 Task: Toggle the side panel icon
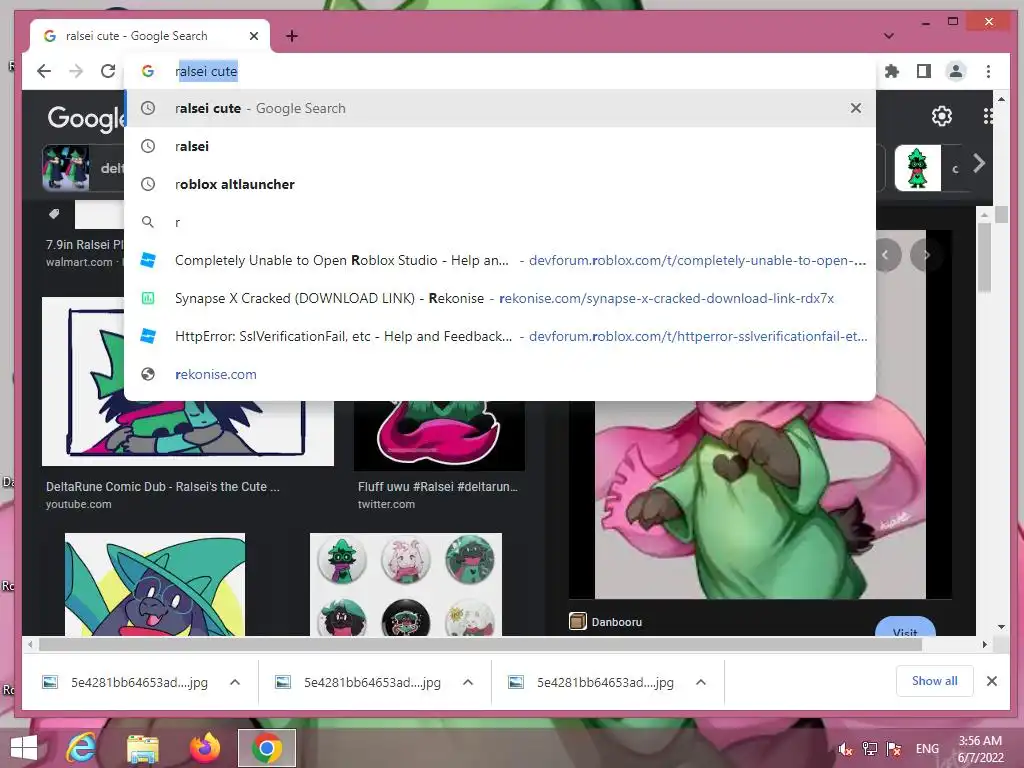(923, 71)
